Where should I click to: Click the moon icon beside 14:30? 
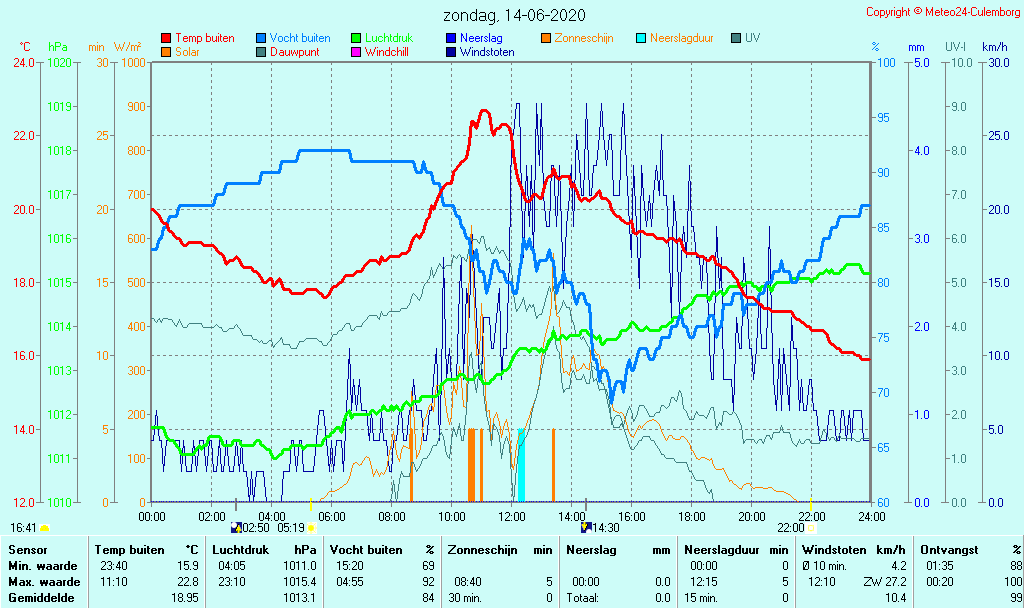tap(586, 527)
